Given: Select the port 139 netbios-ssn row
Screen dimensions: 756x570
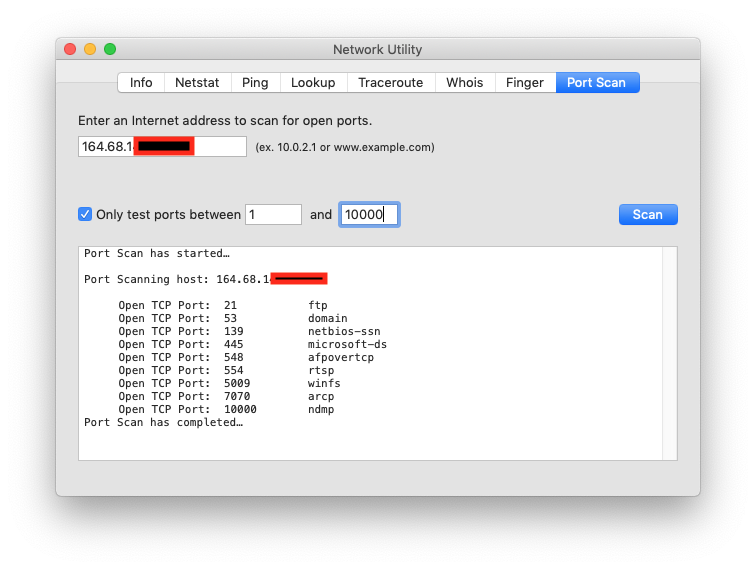Looking at the screenshot, I should click(249, 331).
